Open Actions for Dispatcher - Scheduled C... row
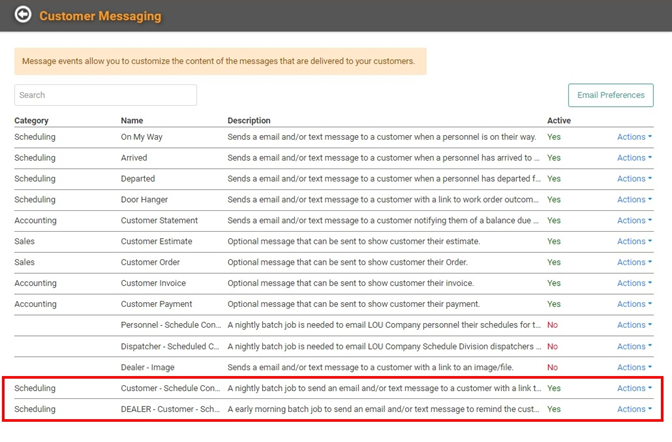Viewport: 672px width, 442px height. pyautogui.click(x=634, y=346)
